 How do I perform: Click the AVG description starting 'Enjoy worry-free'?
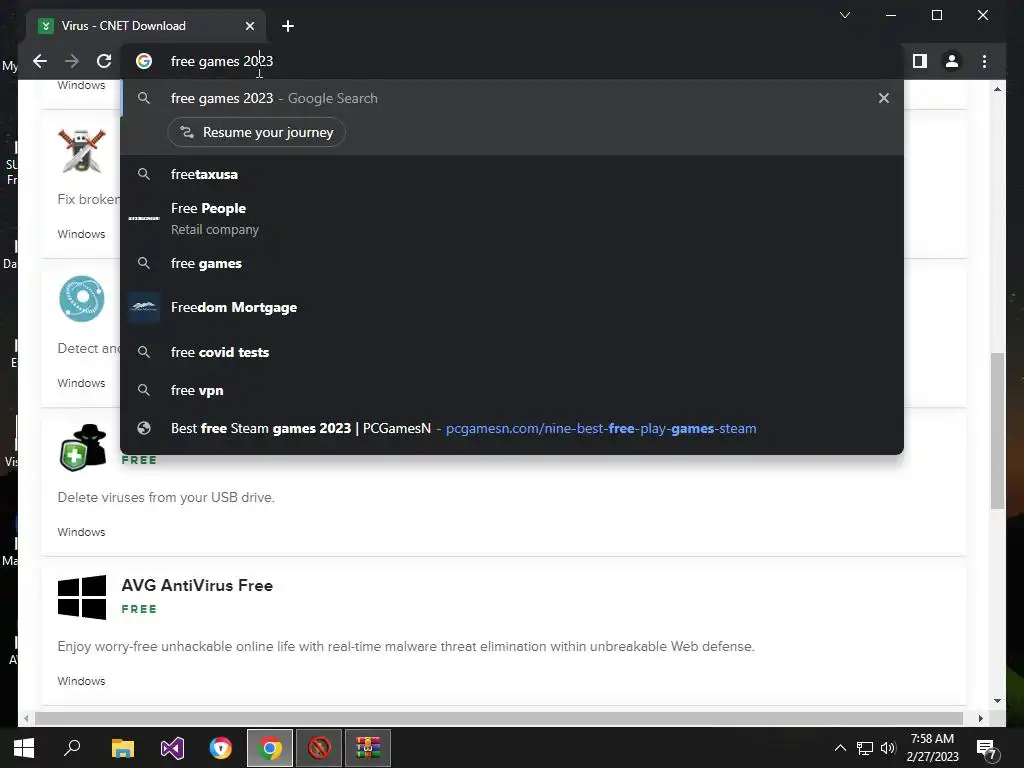click(x=406, y=647)
